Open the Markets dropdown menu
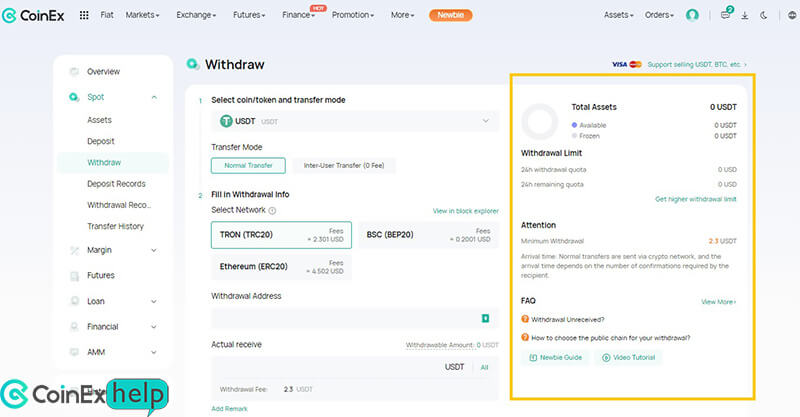Viewport: 800px width, 417px height. click(x=146, y=15)
